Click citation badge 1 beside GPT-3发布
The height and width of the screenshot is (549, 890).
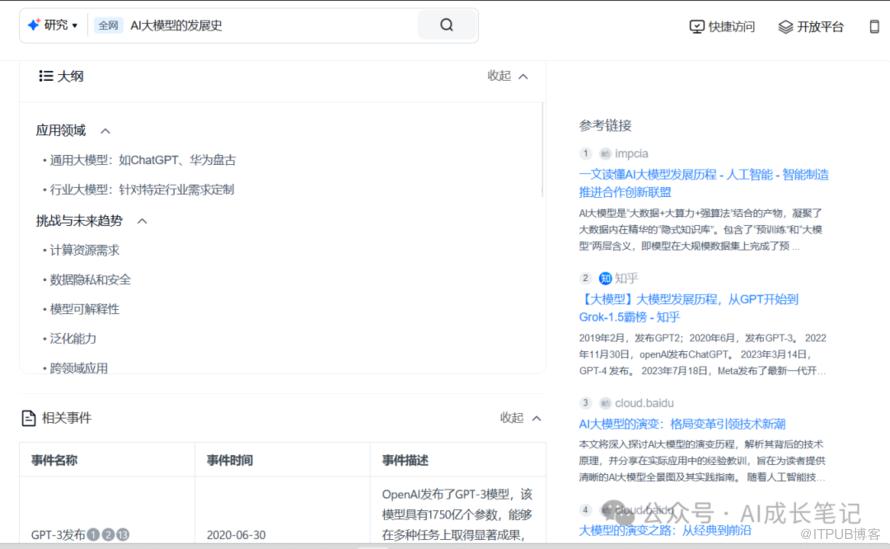94,534
